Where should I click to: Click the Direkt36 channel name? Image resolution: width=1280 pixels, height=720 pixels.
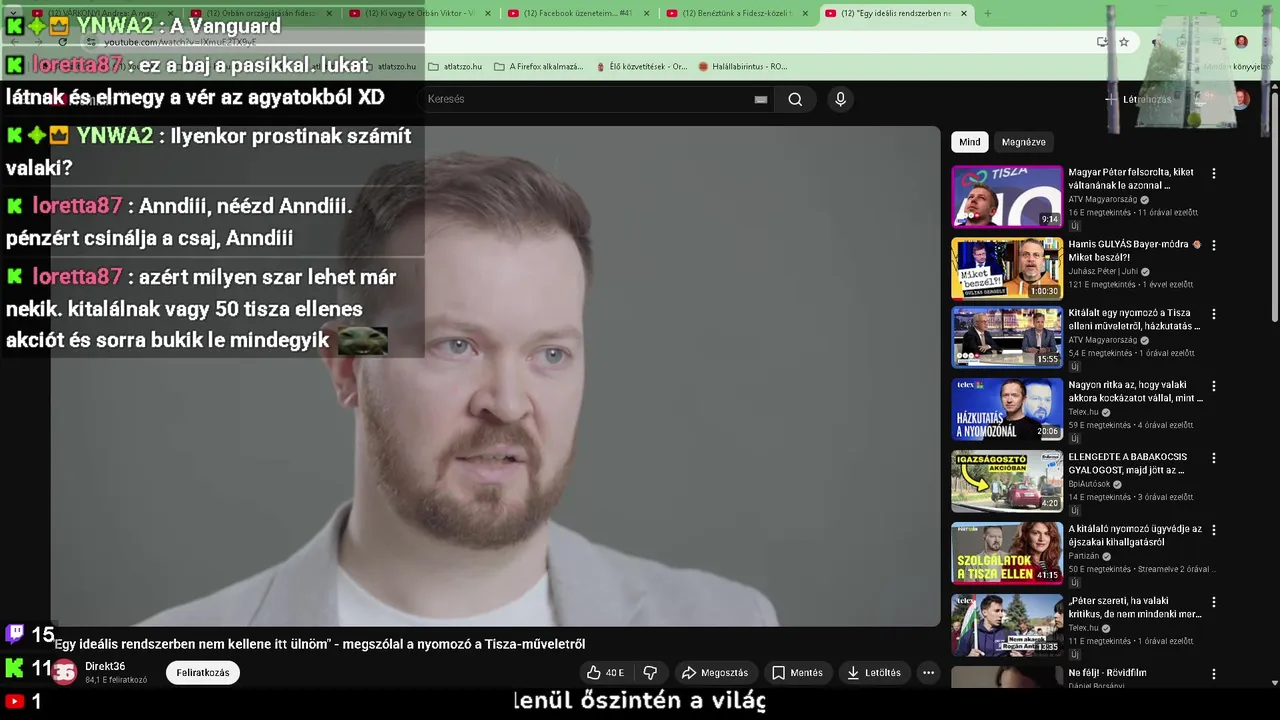(x=105, y=667)
